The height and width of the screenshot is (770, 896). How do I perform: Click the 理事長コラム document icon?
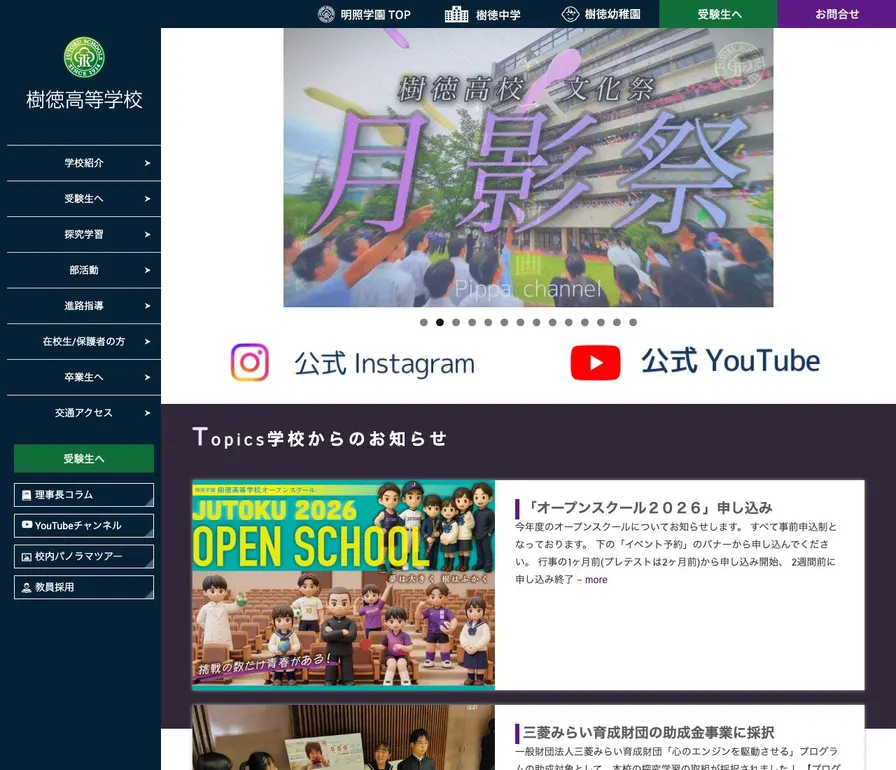26,495
